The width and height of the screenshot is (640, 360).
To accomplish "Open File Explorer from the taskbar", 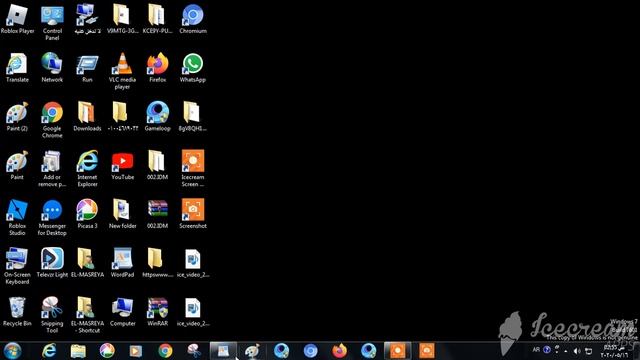I will click(78, 351).
